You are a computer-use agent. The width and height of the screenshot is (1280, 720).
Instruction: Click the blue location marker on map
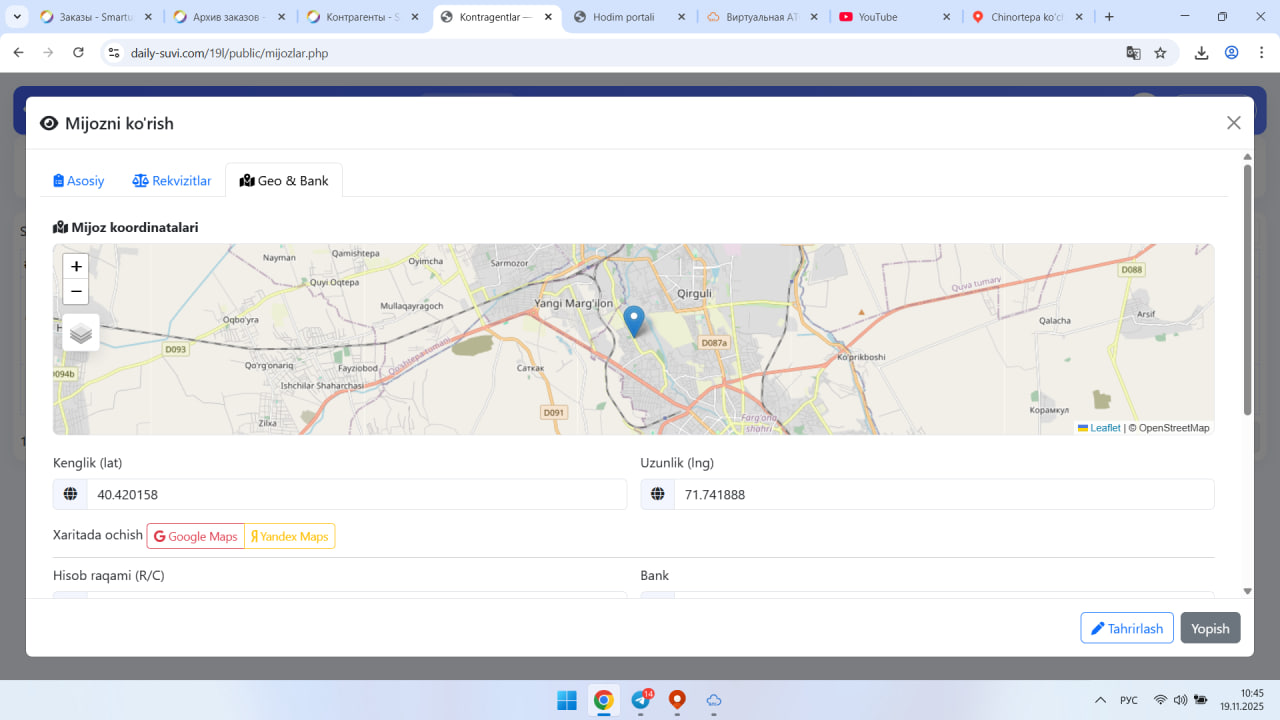point(634,320)
